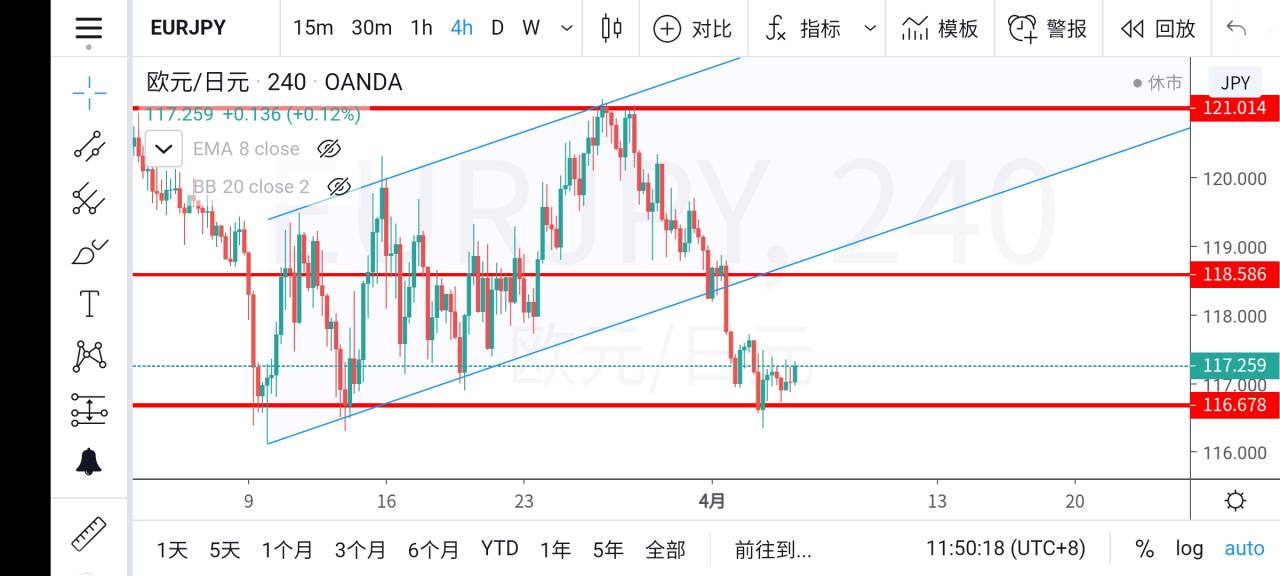The width and height of the screenshot is (1280, 576).
Task: Select the 3个月 date range
Action: pyautogui.click(x=360, y=549)
